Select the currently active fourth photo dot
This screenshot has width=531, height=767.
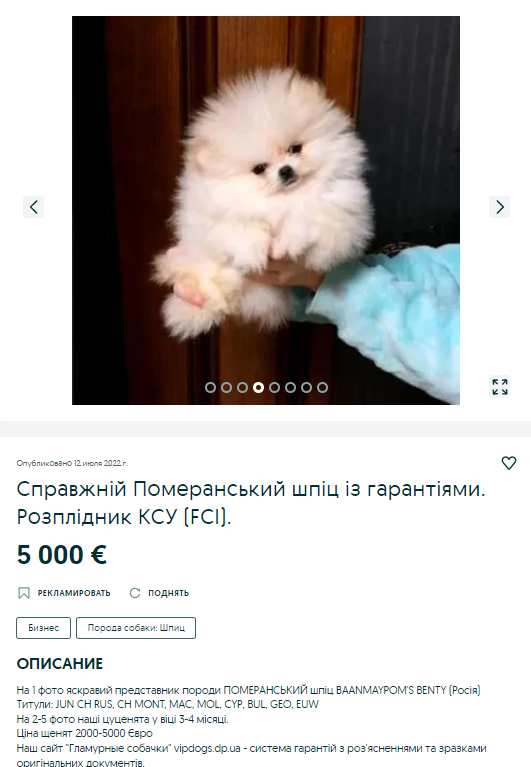pyautogui.click(x=259, y=387)
